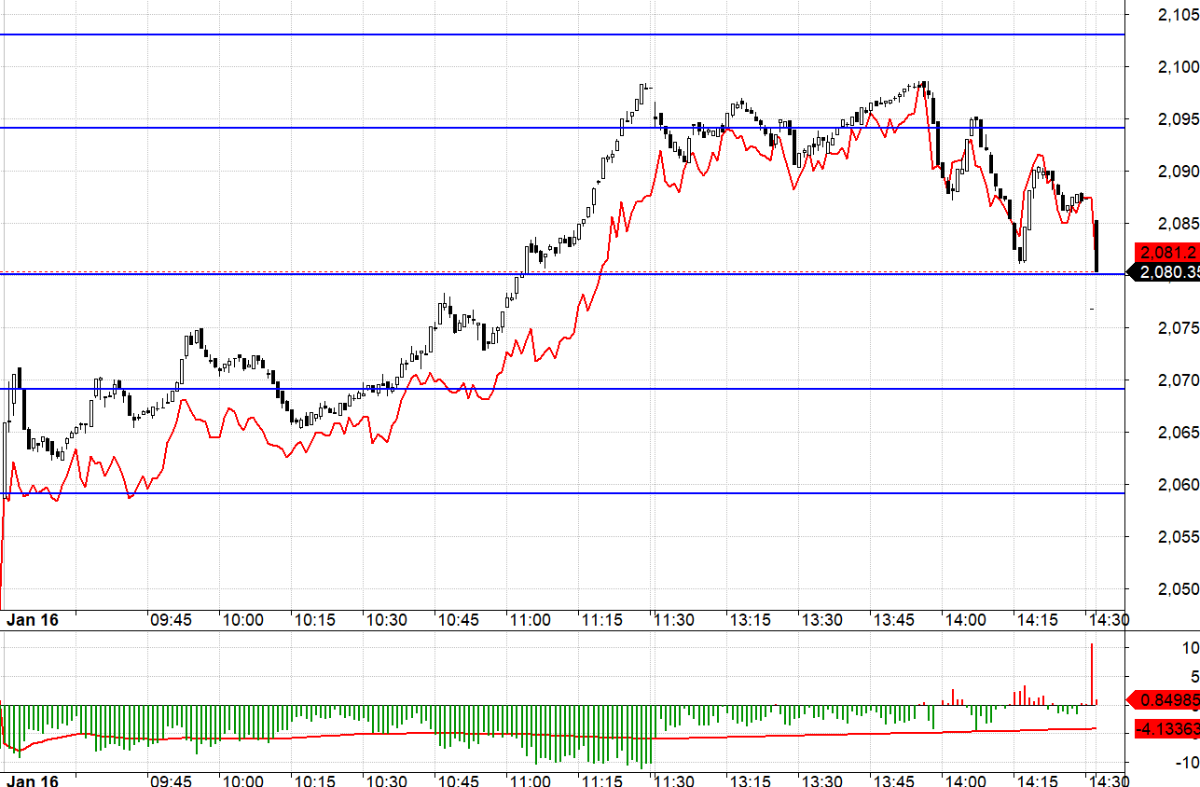Click the topmost blue horizontal line
Screen dimensions: 1200x787
click(x=560, y=34)
